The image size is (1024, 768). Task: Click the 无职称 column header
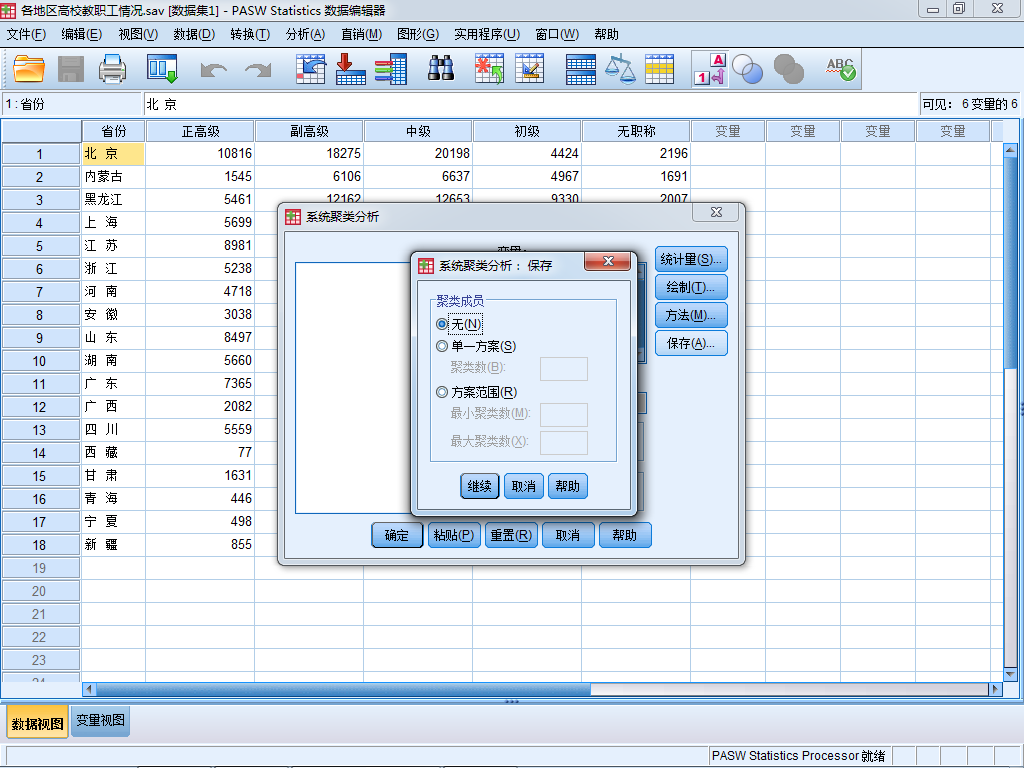636,131
